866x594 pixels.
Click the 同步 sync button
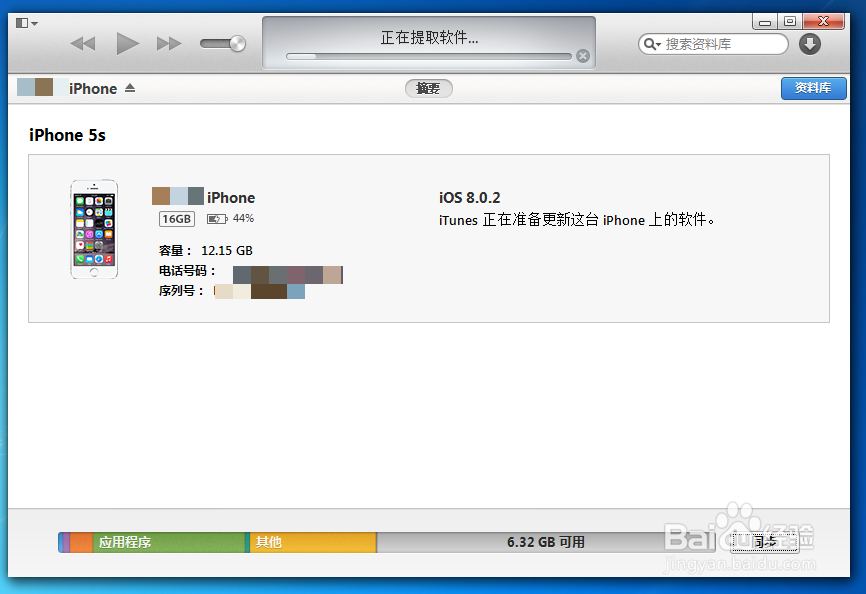764,542
